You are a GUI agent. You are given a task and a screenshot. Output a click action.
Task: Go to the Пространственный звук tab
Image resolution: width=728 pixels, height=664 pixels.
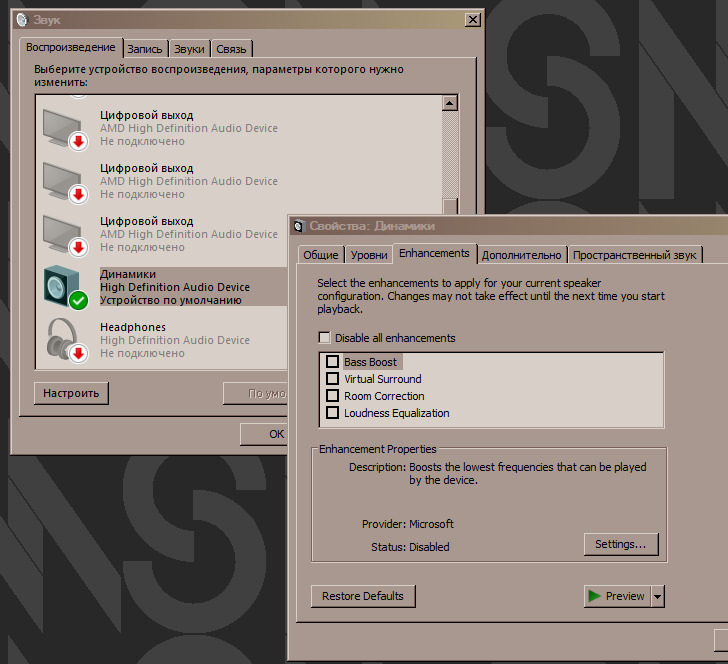click(634, 255)
